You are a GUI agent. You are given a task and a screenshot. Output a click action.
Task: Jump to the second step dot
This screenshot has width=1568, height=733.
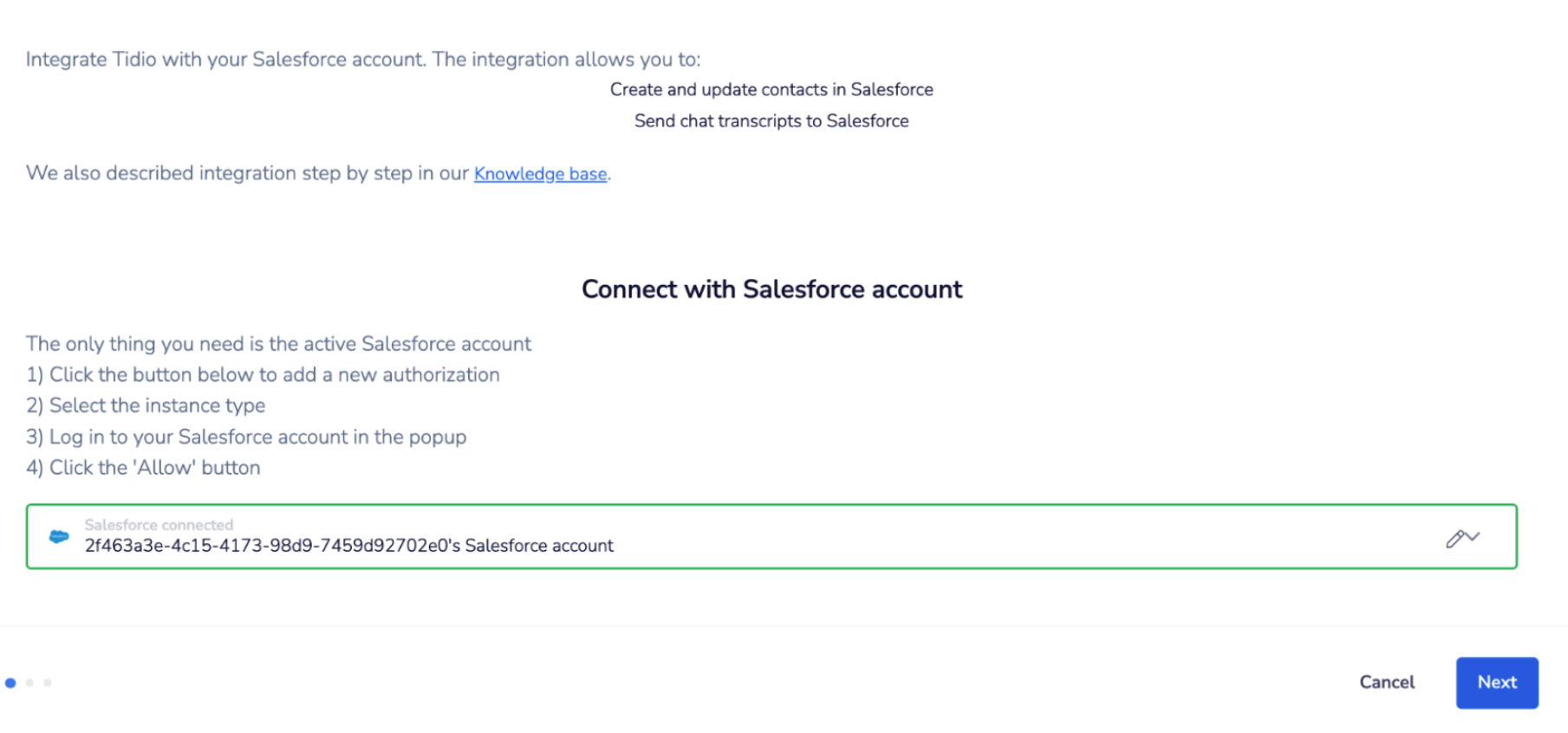coord(29,683)
